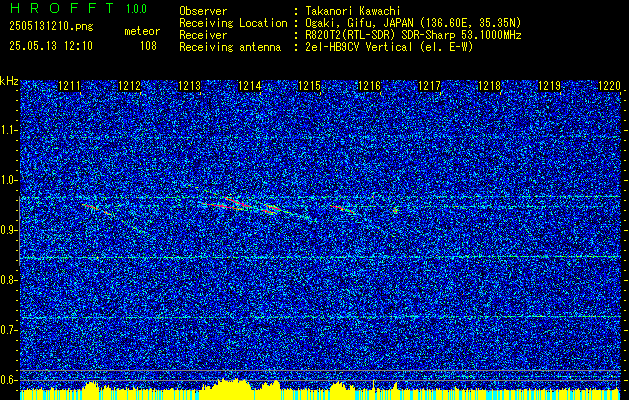The image size is (629, 400).
Task: Click the 0.9 kHz axis label
Action: pyautogui.click(x=9, y=230)
